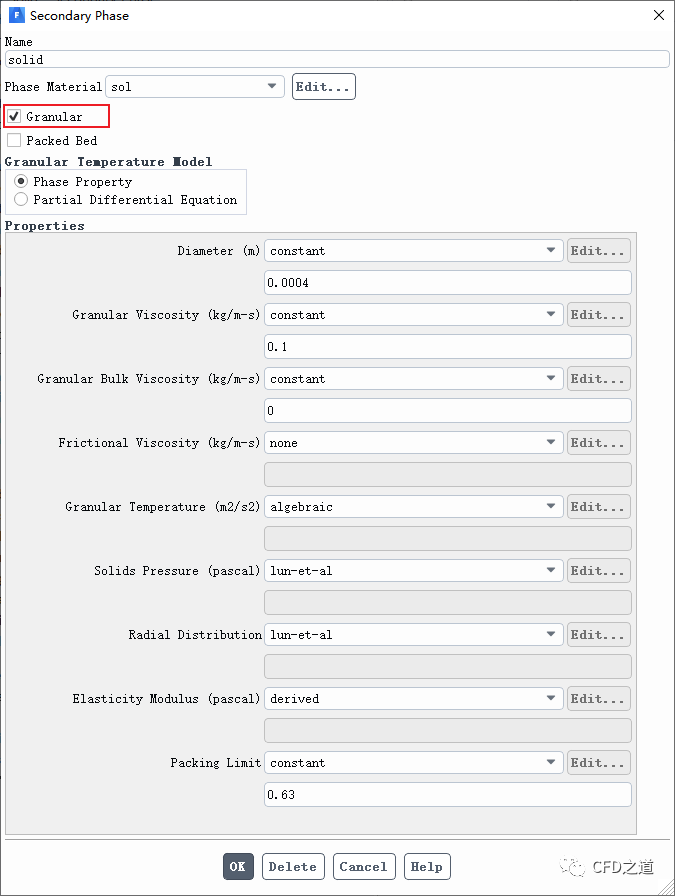
Task: Close the Secondary Phase dialog
Action: (658, 15)
